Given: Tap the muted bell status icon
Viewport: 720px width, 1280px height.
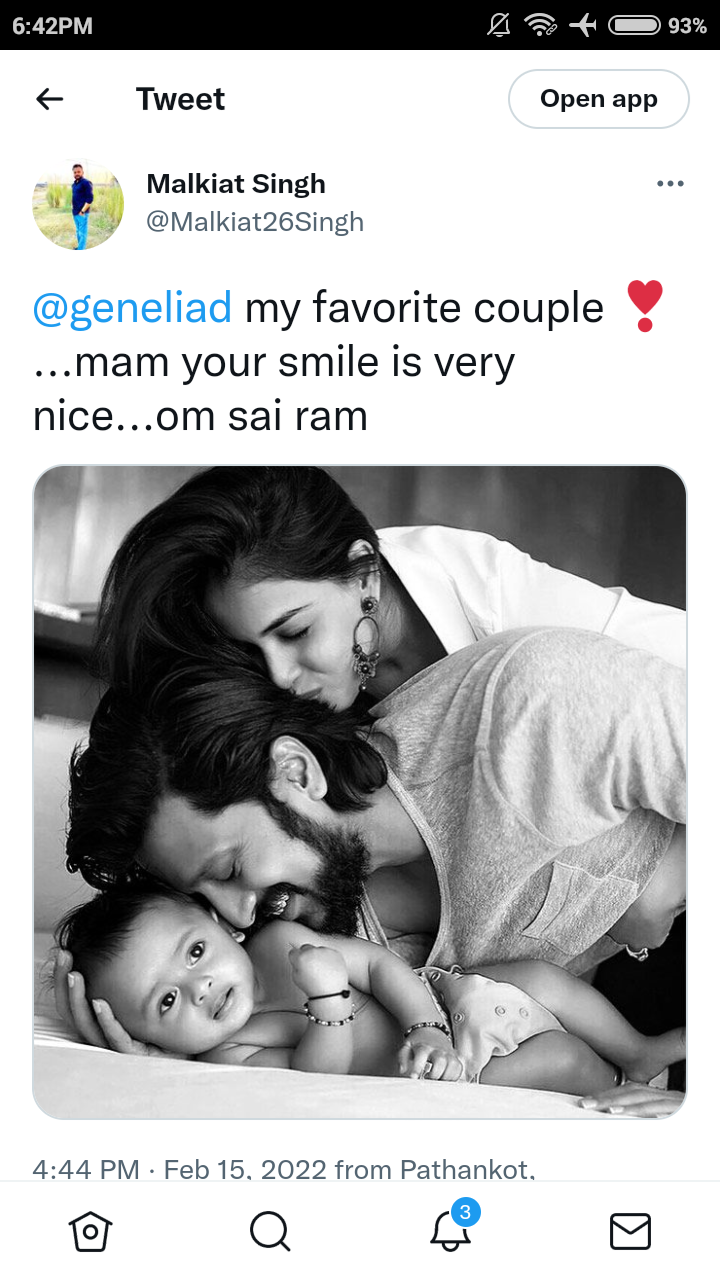Looking at the screenshot, I should click(498, 26).
